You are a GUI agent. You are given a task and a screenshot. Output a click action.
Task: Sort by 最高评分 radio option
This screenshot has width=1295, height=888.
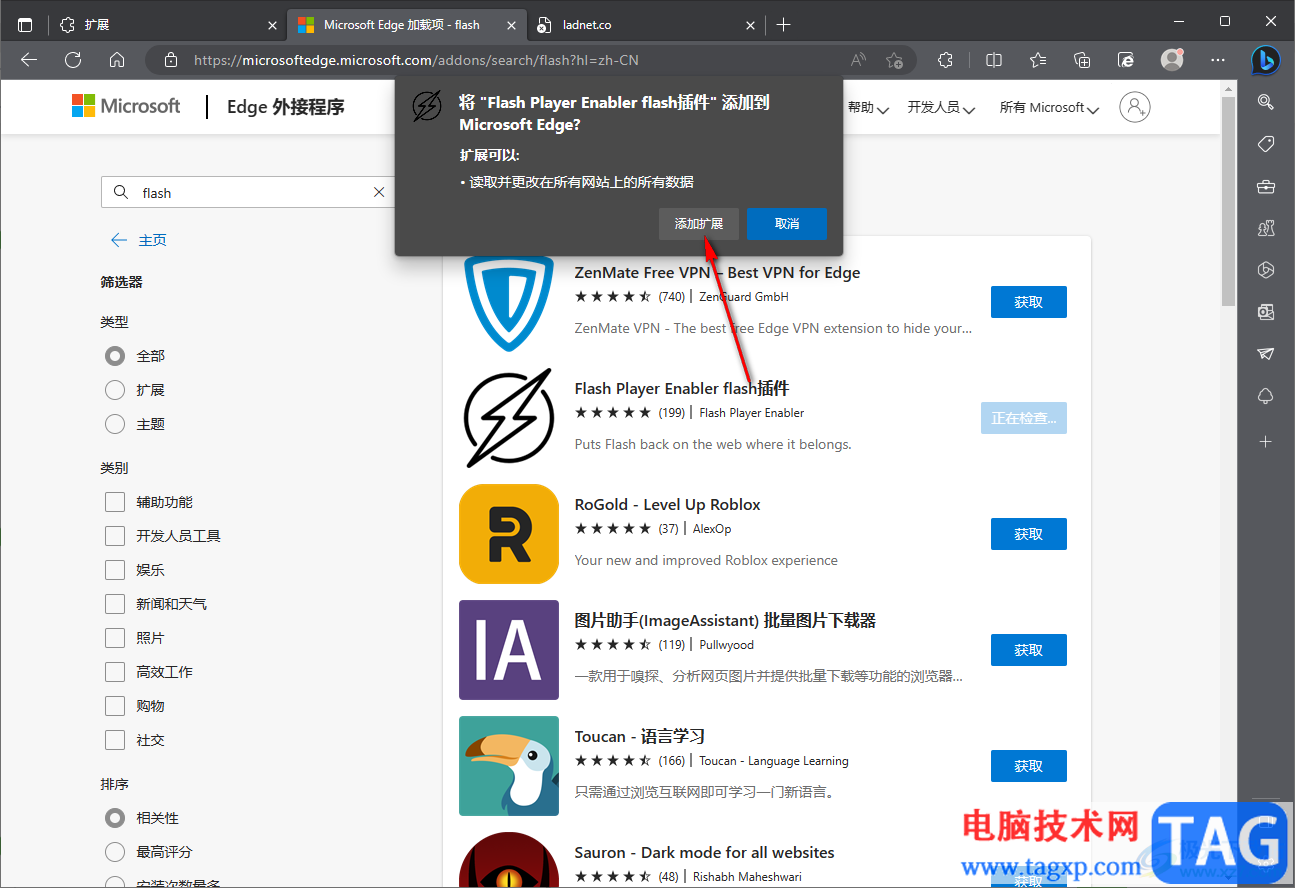pos(115,852)
